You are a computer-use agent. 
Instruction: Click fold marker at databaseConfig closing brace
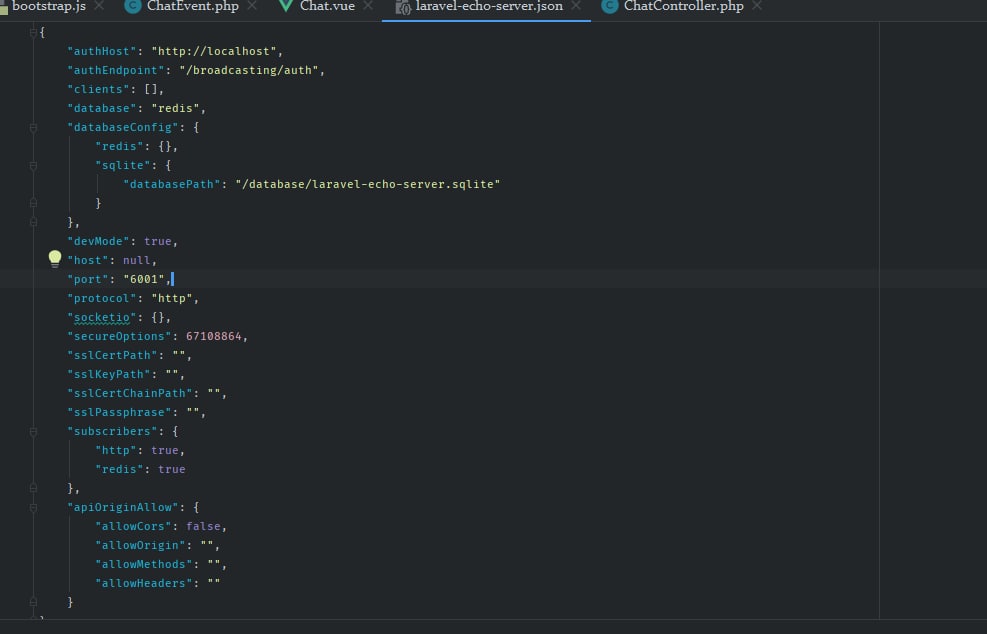coord(33,222)
